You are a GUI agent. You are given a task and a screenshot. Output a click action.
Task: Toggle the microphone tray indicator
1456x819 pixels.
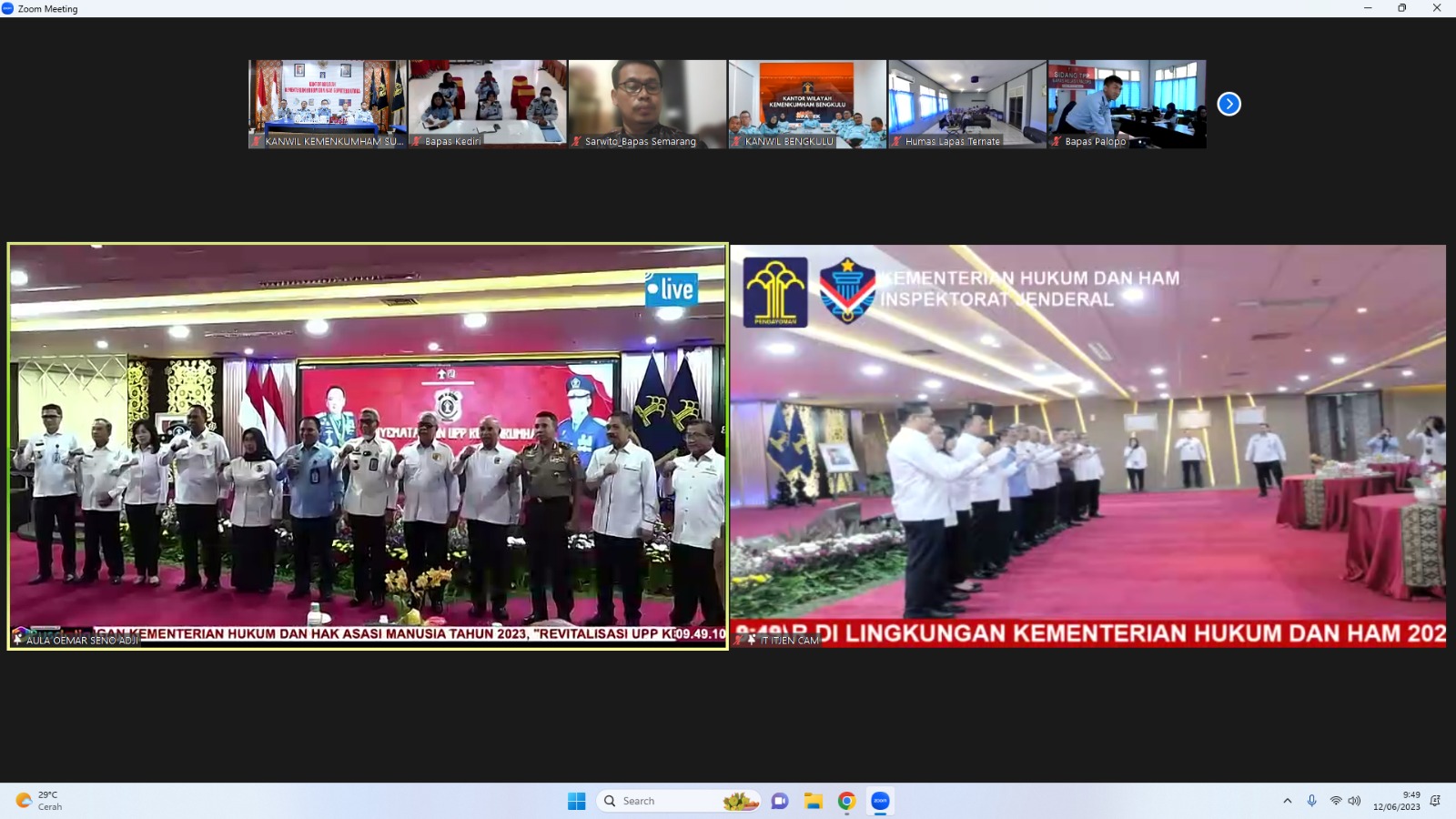[1311, 801]
